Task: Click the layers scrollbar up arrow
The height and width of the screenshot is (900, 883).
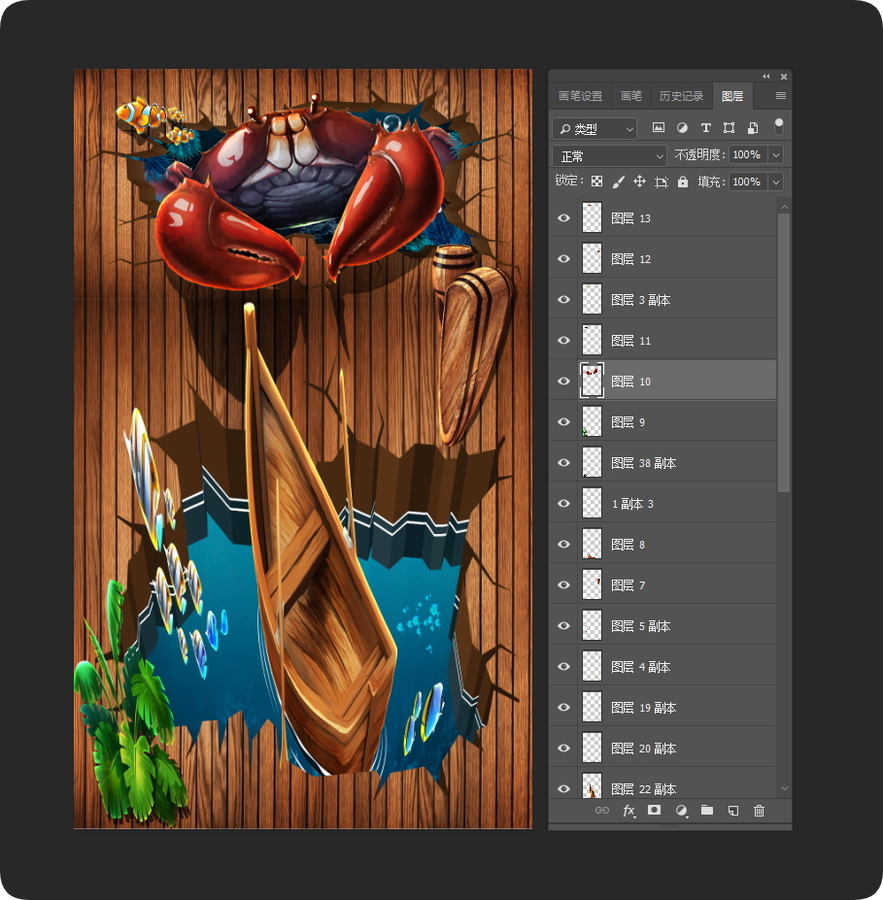Action: click(x=784, y=207)
